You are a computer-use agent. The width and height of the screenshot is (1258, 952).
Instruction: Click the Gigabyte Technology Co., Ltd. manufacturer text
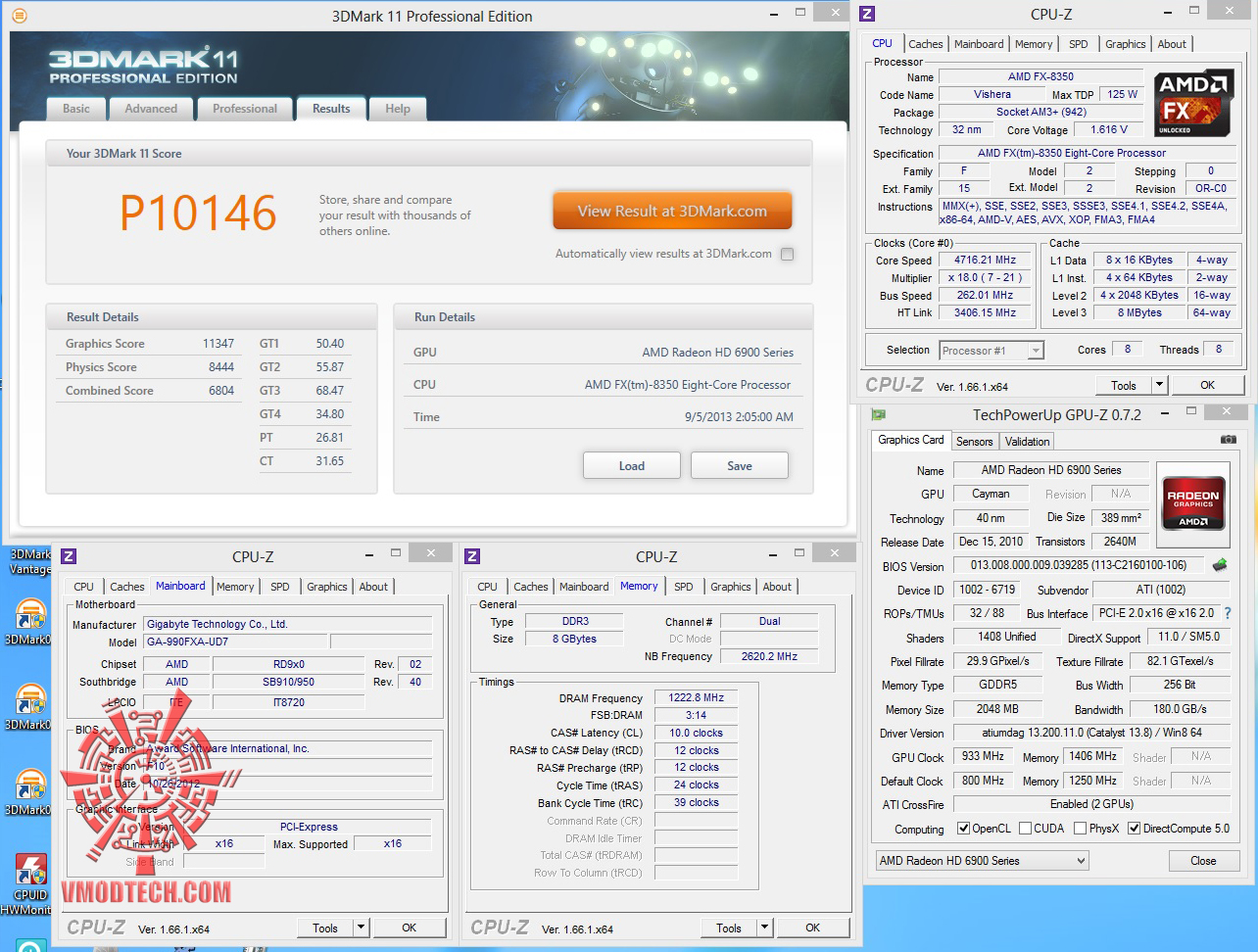coord(217,624)
